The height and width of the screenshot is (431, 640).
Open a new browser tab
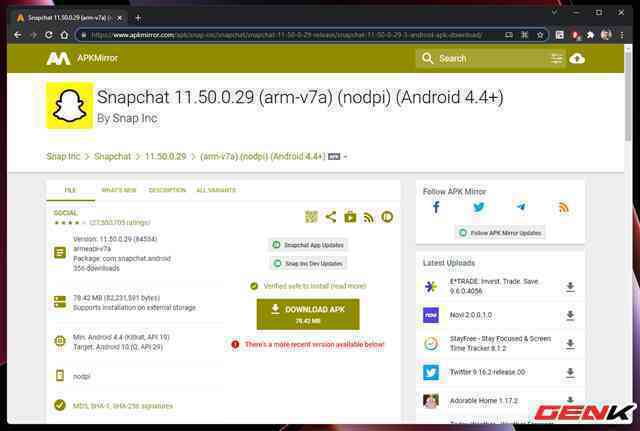pos(138,18)
